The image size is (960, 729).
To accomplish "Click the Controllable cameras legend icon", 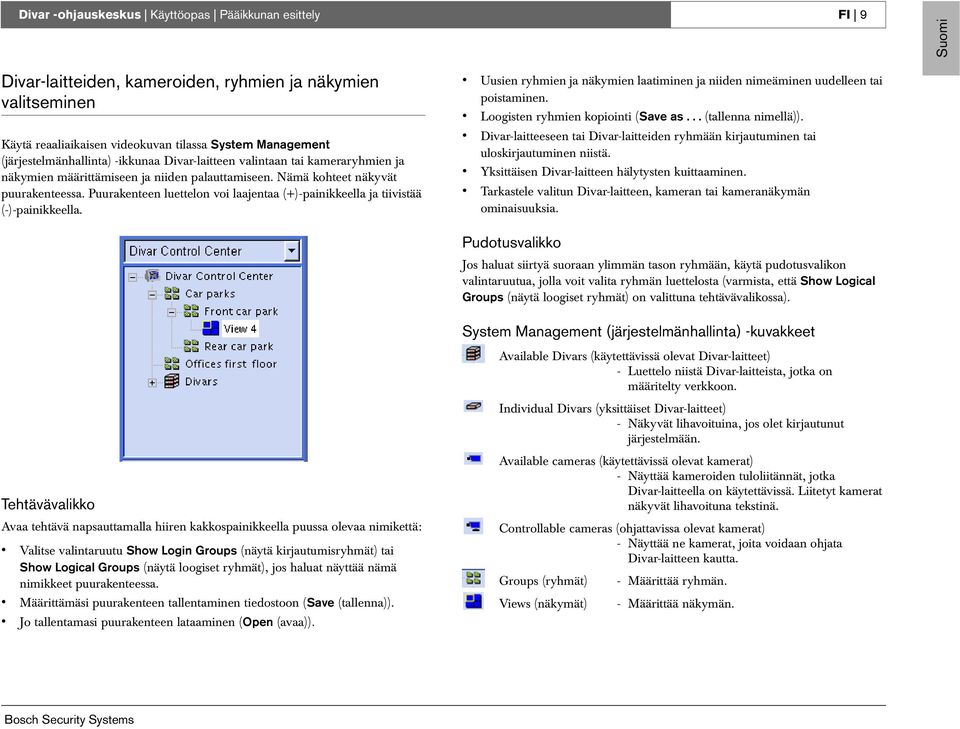I will click(473, 526).
